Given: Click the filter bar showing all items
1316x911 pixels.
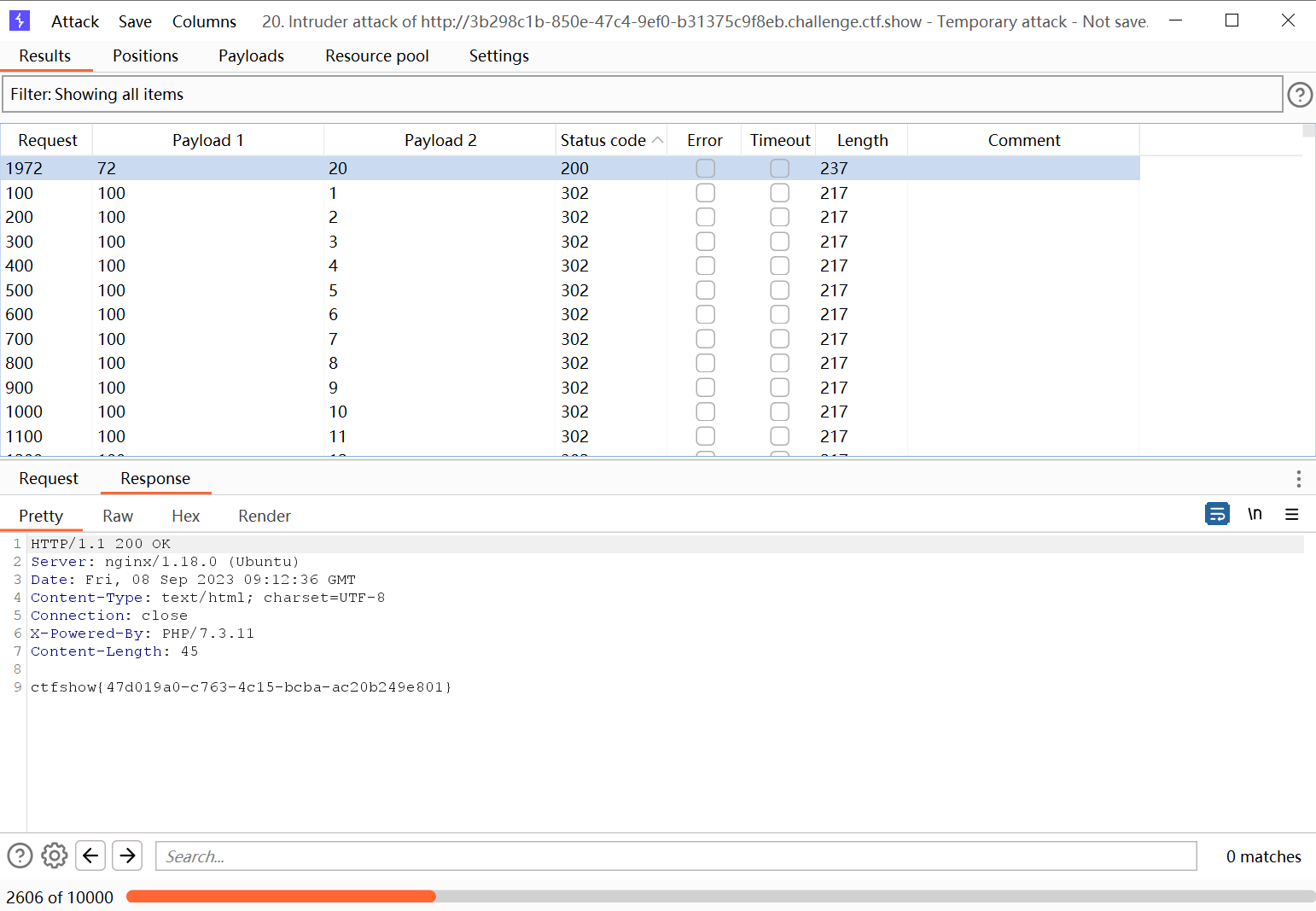Looking at the screenshot, I should tap(642, 94).
